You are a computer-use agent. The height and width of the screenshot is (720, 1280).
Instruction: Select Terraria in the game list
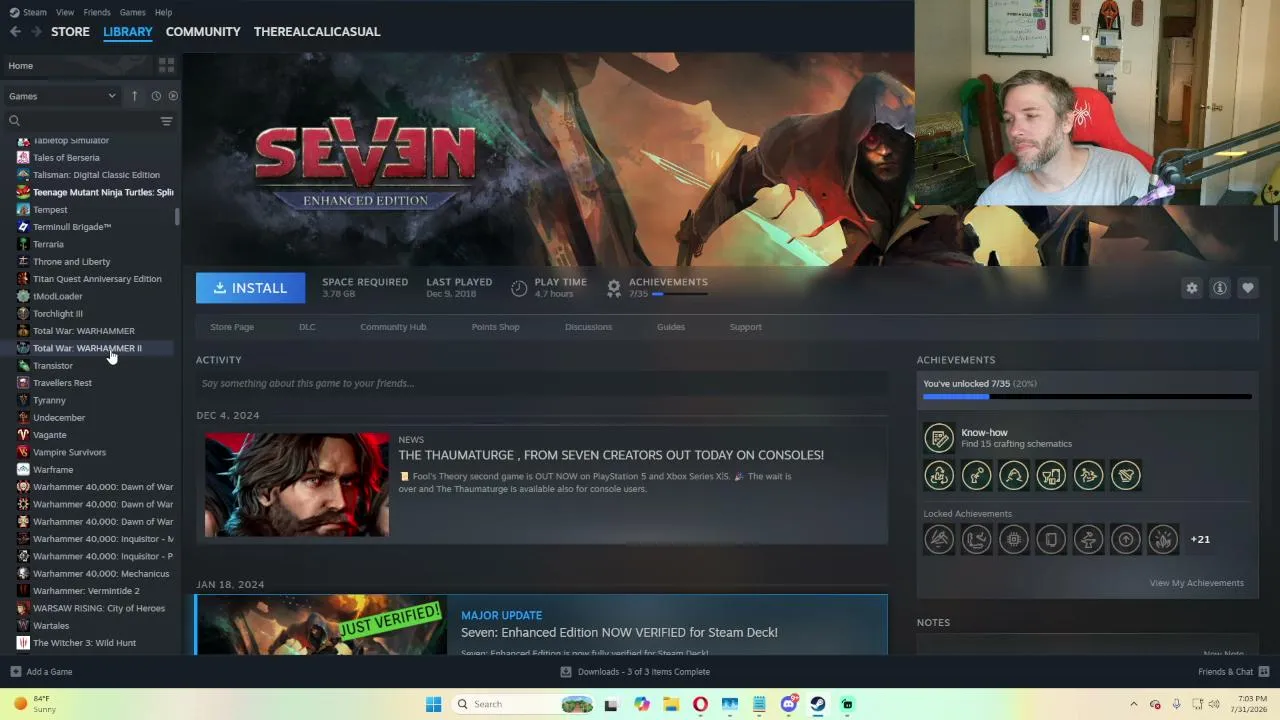48,244
